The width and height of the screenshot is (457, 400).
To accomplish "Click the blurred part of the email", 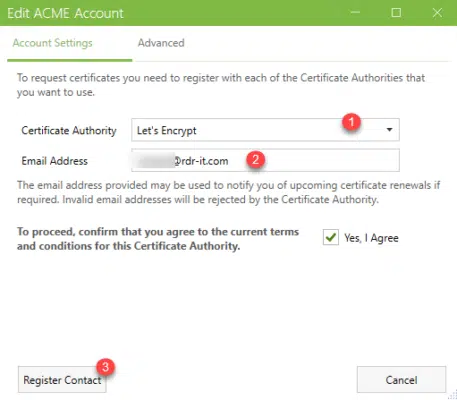I will [154, 161].
